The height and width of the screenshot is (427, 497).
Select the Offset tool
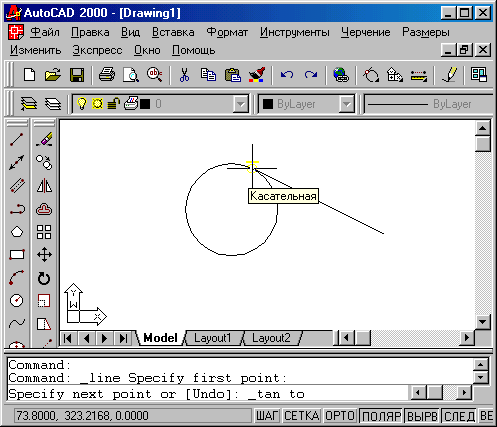(44, 209)
